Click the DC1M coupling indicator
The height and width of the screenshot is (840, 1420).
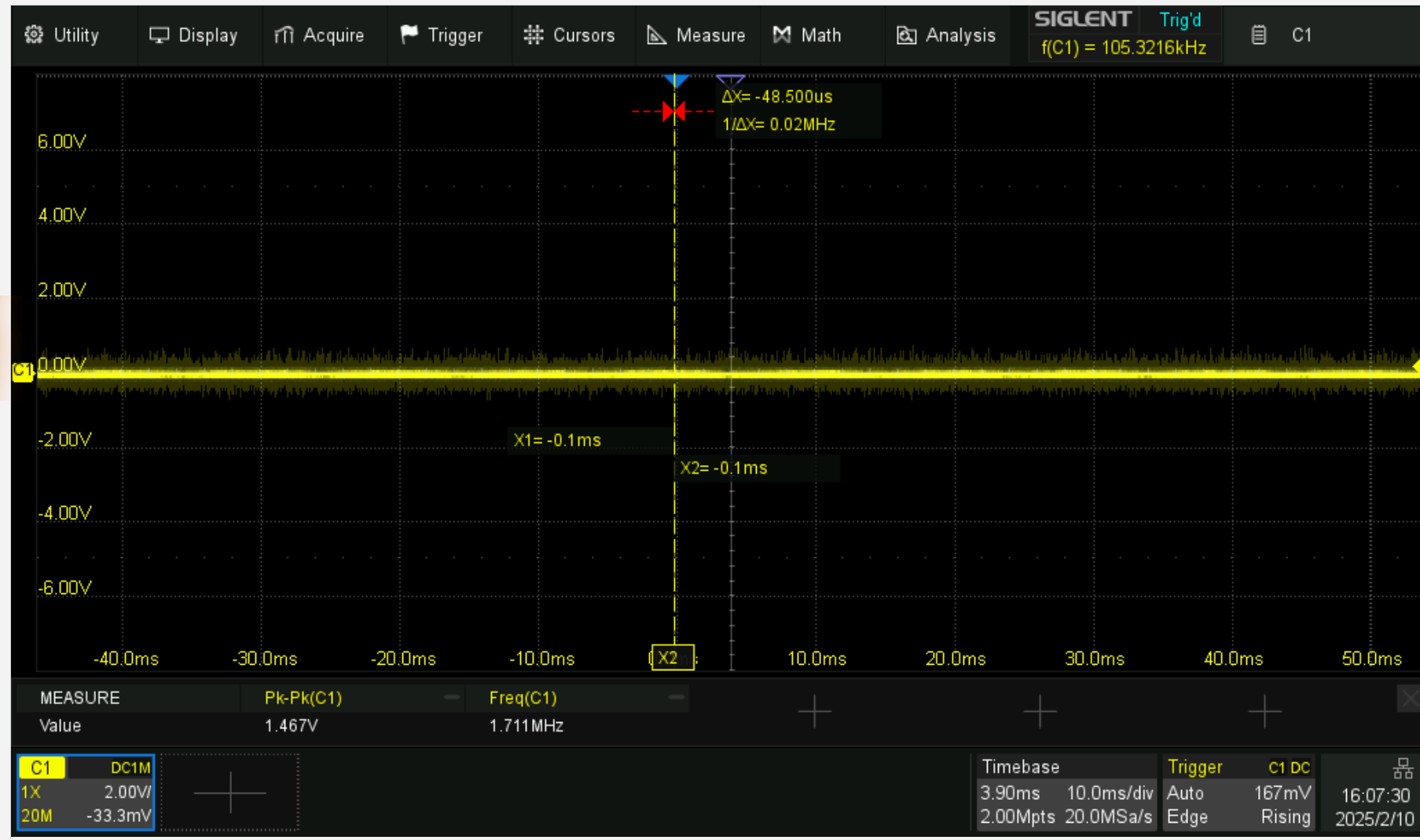tap(130, 768)
